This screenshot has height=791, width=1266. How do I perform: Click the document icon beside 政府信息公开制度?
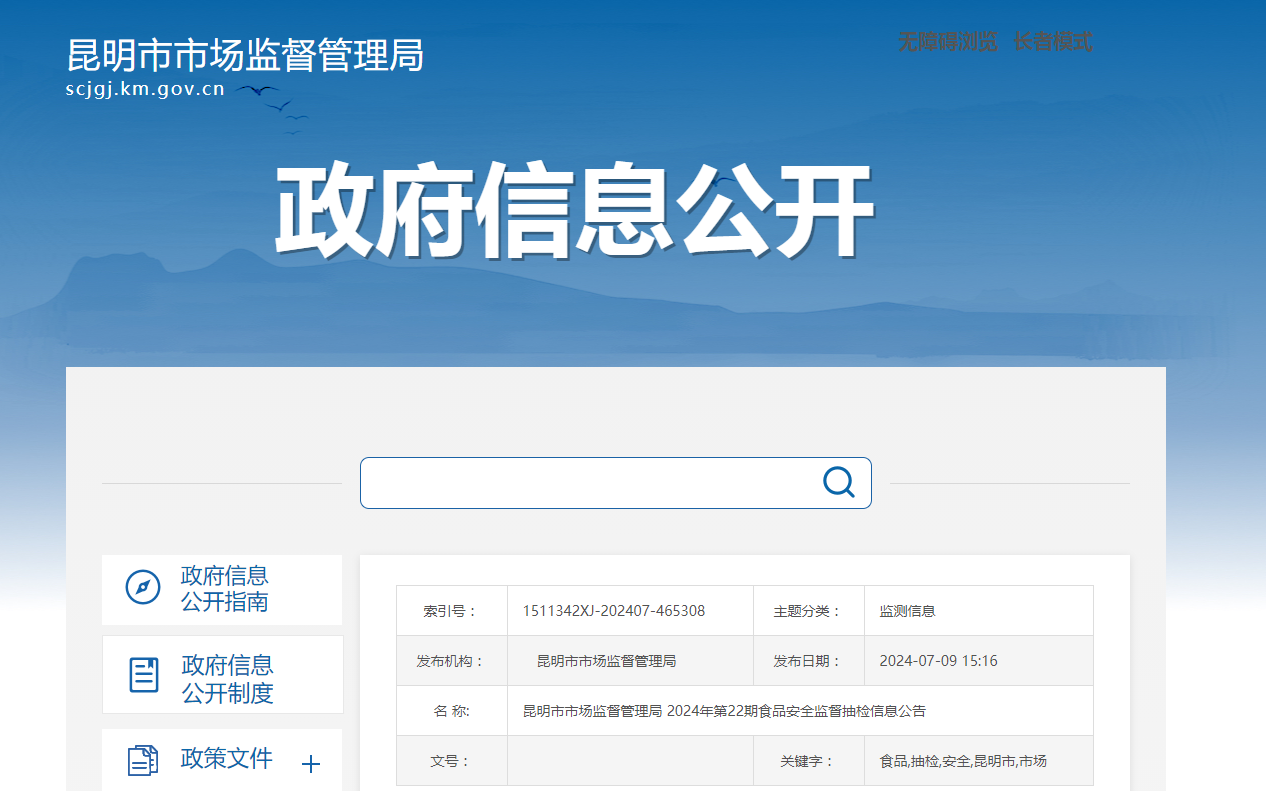click(x=144, y=675)
